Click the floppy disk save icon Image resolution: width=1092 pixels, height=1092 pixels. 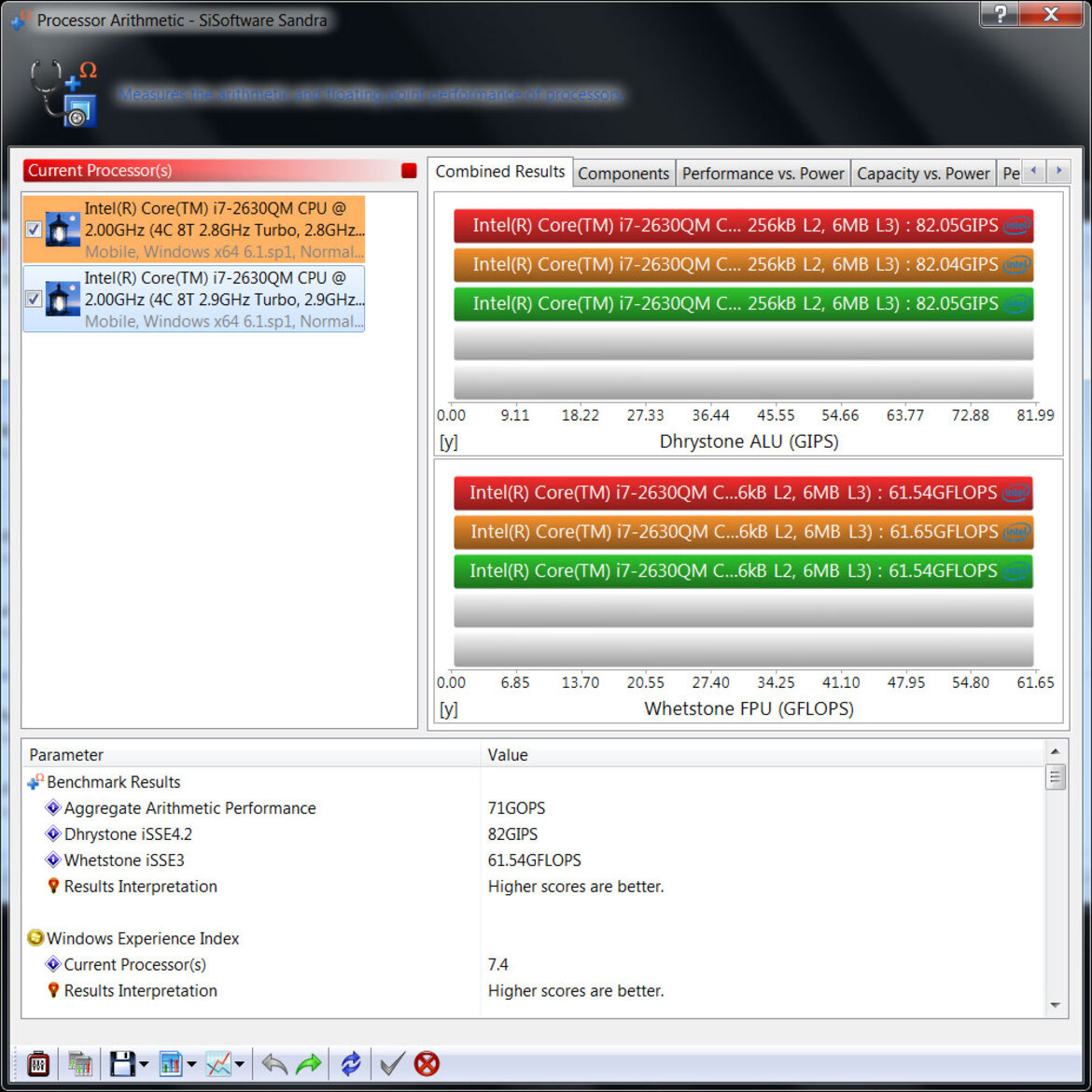point(122,1063)
